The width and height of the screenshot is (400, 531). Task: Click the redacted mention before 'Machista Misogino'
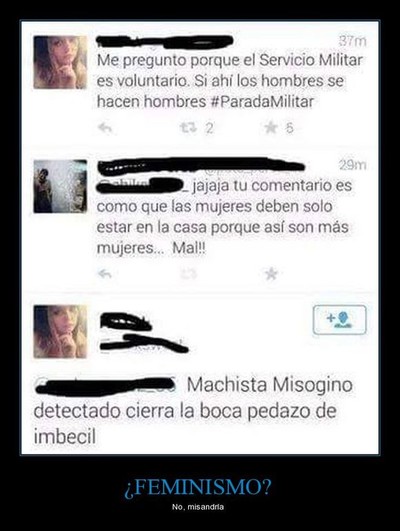[106, 385]
